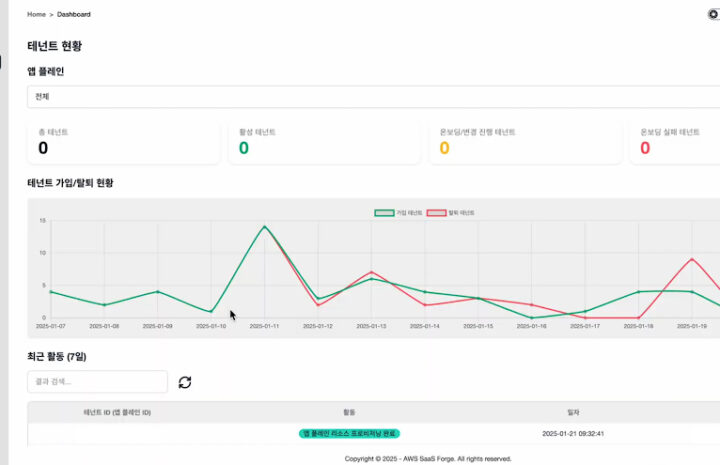Viewport: 720px width, 465px height.
Task: Click into the 결과 검색 search field
Action: pos(97,381)
